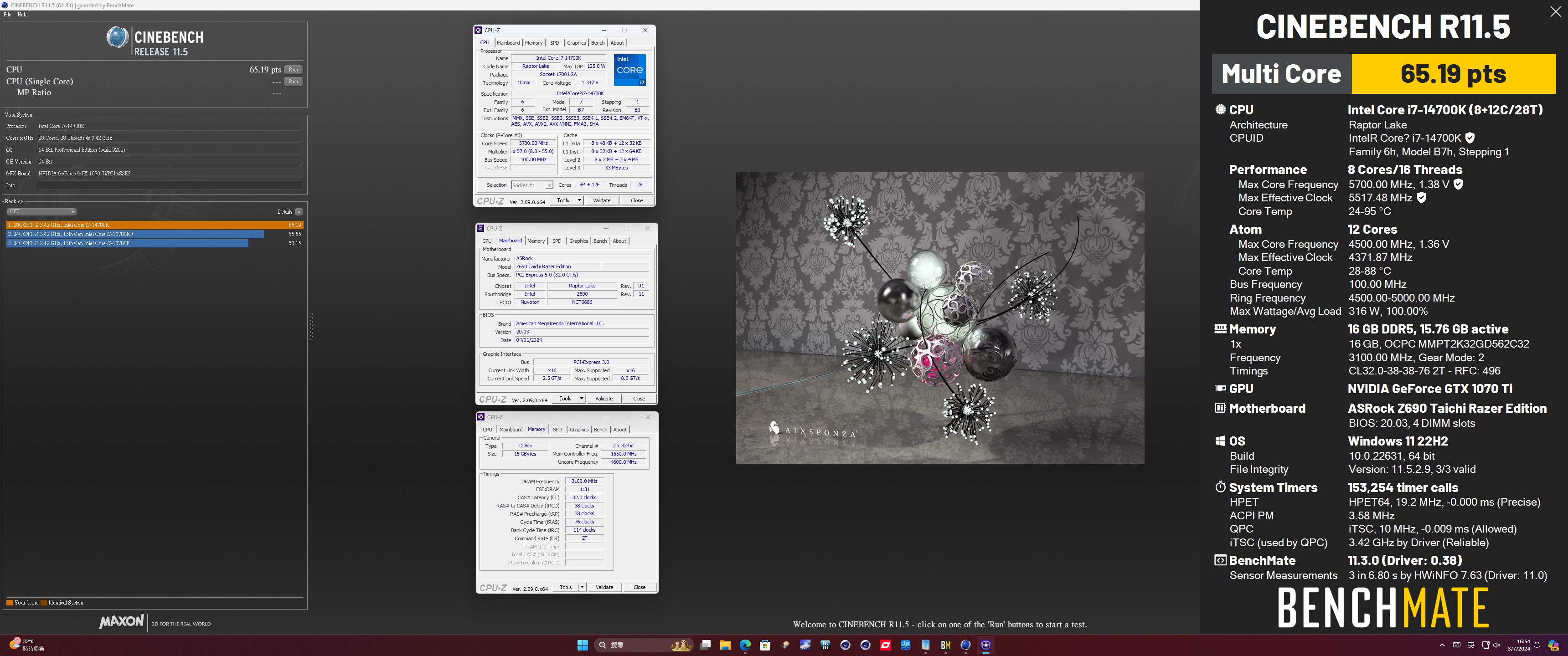Click the Details arrow button in Ranking

coord(299,212)
